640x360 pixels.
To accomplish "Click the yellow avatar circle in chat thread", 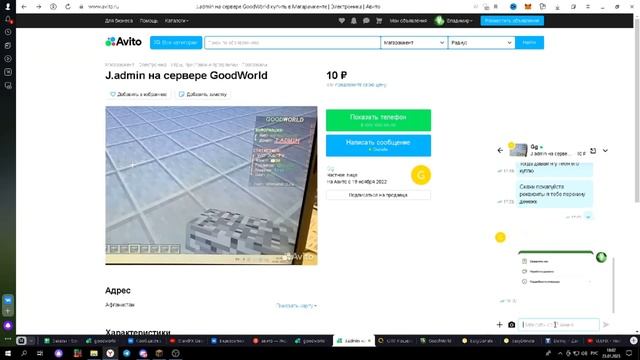I will coord(500,237).
